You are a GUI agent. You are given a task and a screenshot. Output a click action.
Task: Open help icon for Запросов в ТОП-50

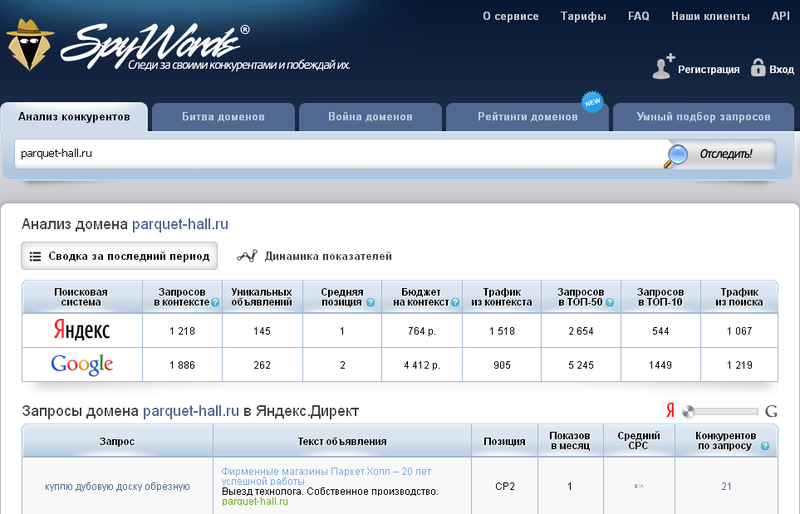610,303
